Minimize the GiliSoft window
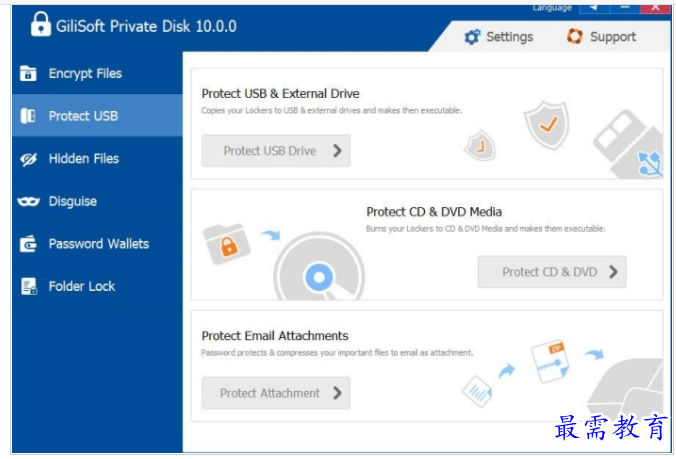 pos(625,8)
